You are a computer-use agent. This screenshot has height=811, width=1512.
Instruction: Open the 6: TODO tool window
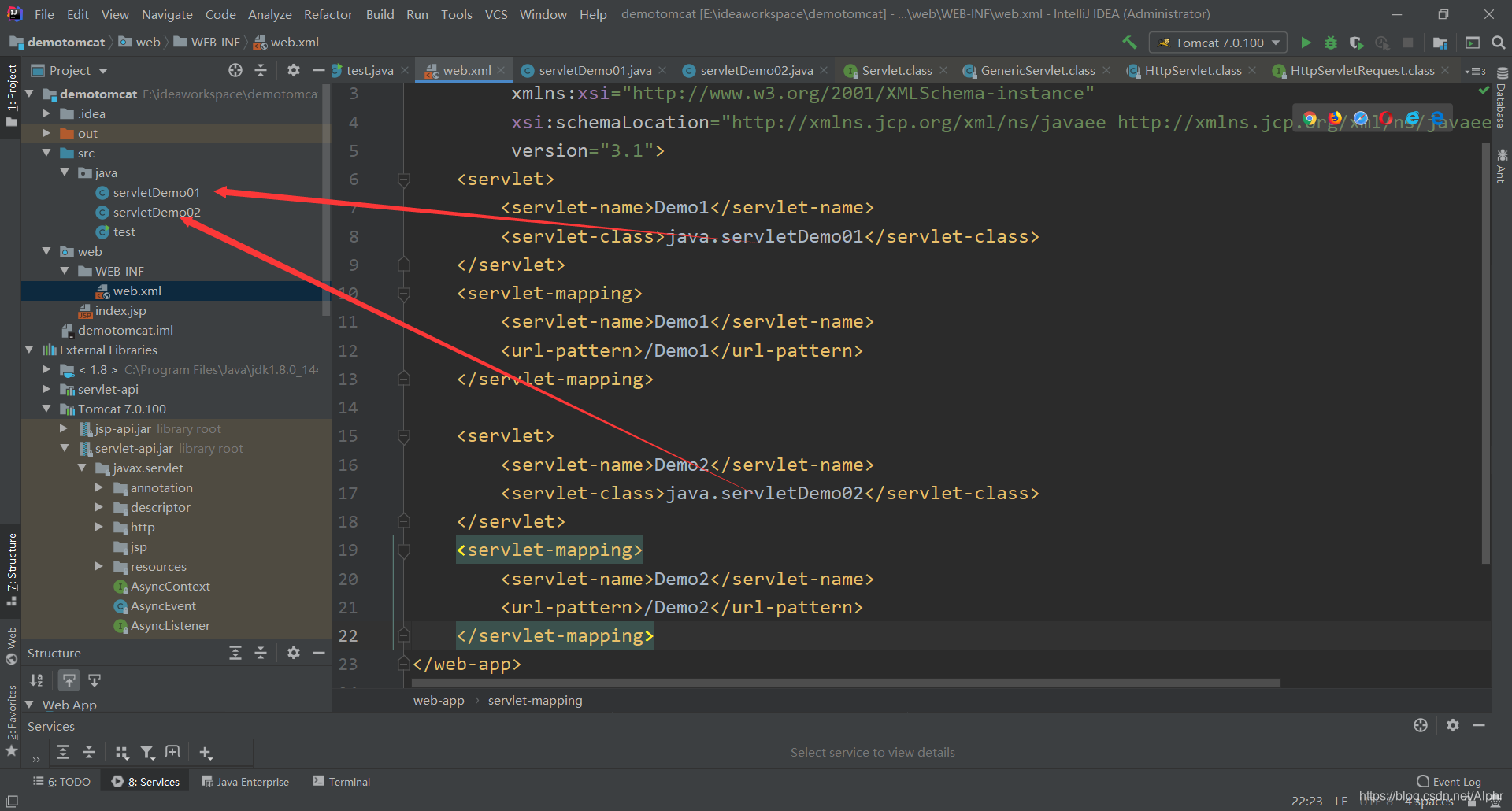tap(62, 781)
